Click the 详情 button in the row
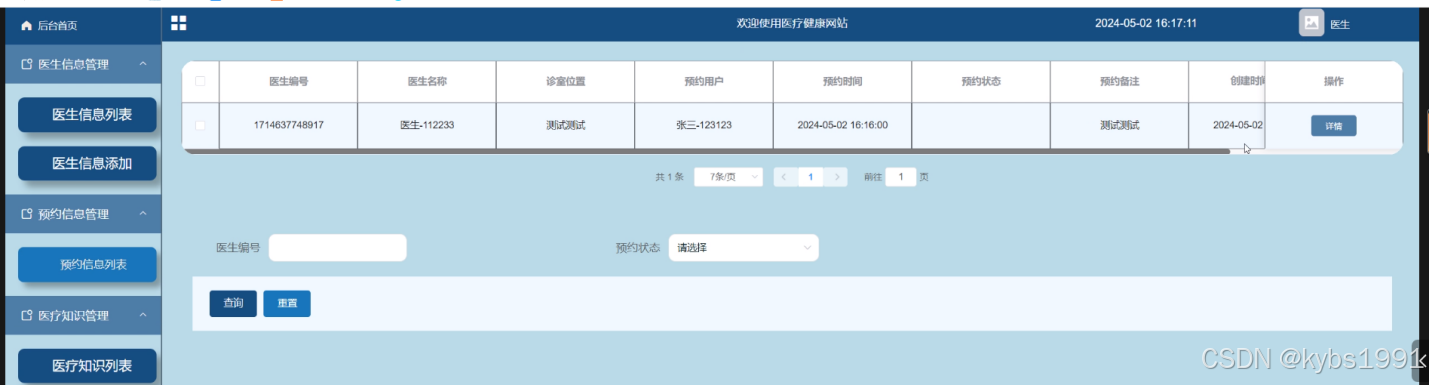 click(x=1333, y=126)
